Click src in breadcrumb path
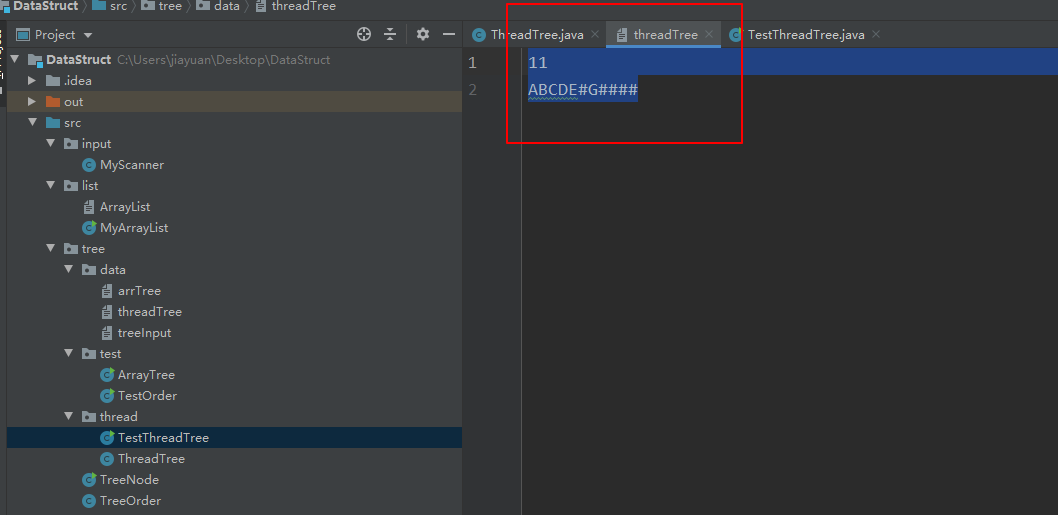The width and height of the screenshot is (1058, 515). (x=118, y=6)
